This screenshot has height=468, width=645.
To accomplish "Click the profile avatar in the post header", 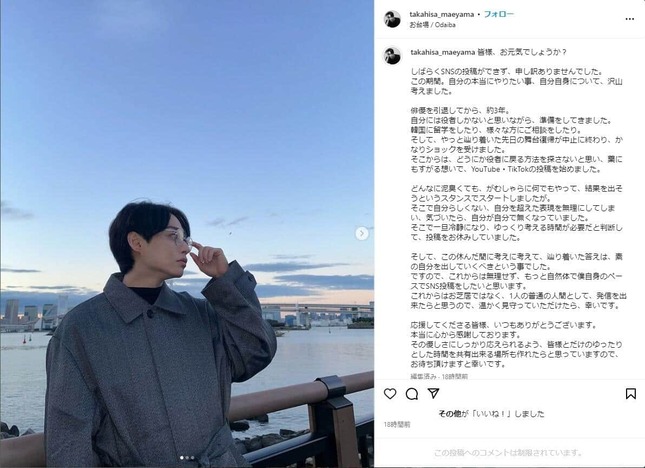I will click(392, 19).
